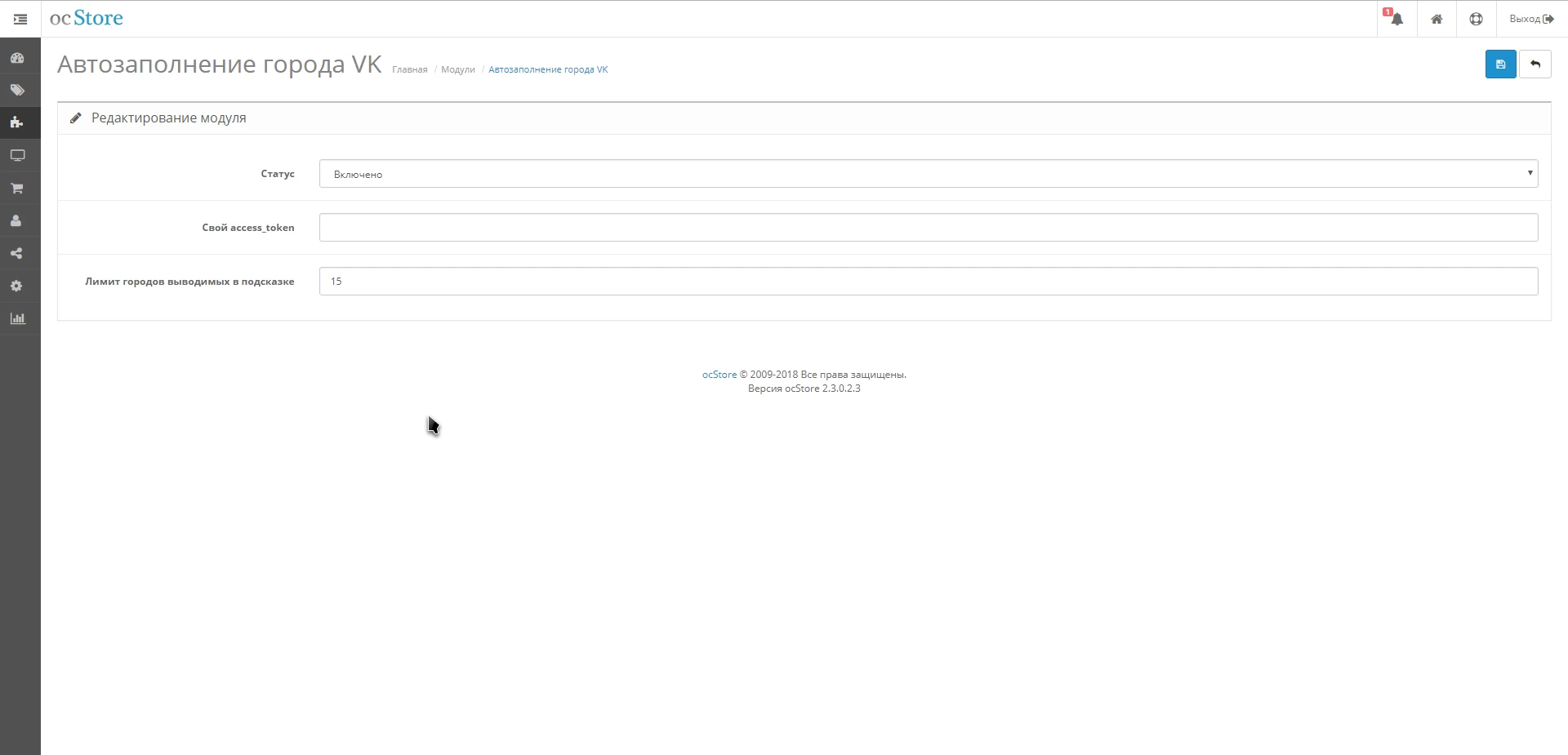Open the Catalog tags icon in sidebar

17,91
